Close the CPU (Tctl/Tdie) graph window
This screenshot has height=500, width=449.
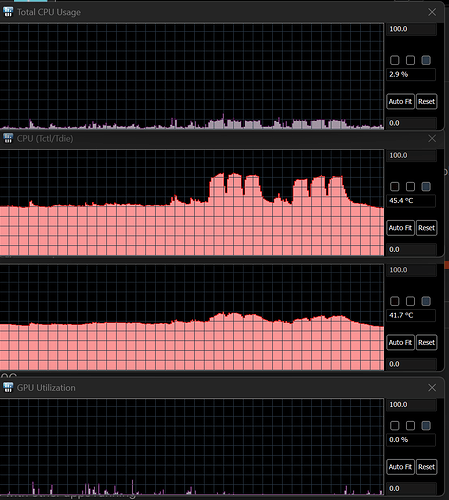pos(432,138)
